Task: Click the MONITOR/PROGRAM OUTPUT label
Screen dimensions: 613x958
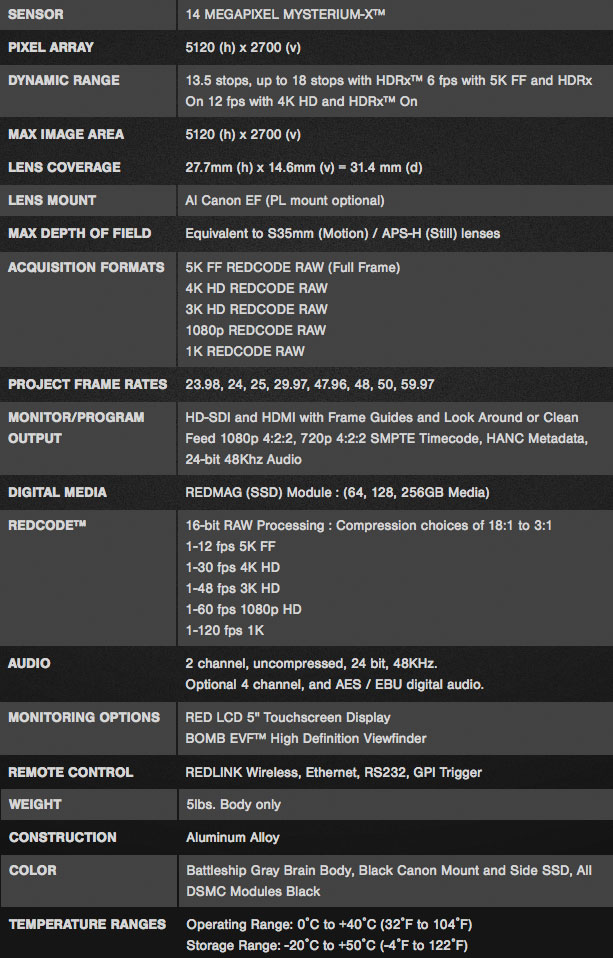Action: pyautogui.click(x=76, y=428)
